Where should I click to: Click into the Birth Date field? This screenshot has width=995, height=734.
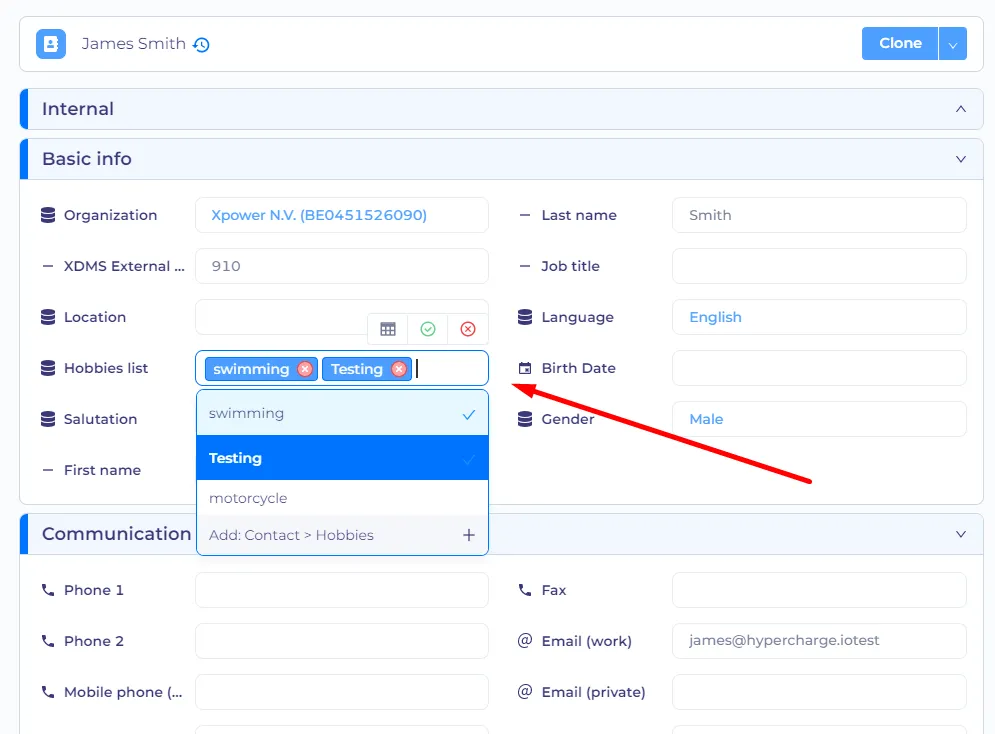coord(819,368)
